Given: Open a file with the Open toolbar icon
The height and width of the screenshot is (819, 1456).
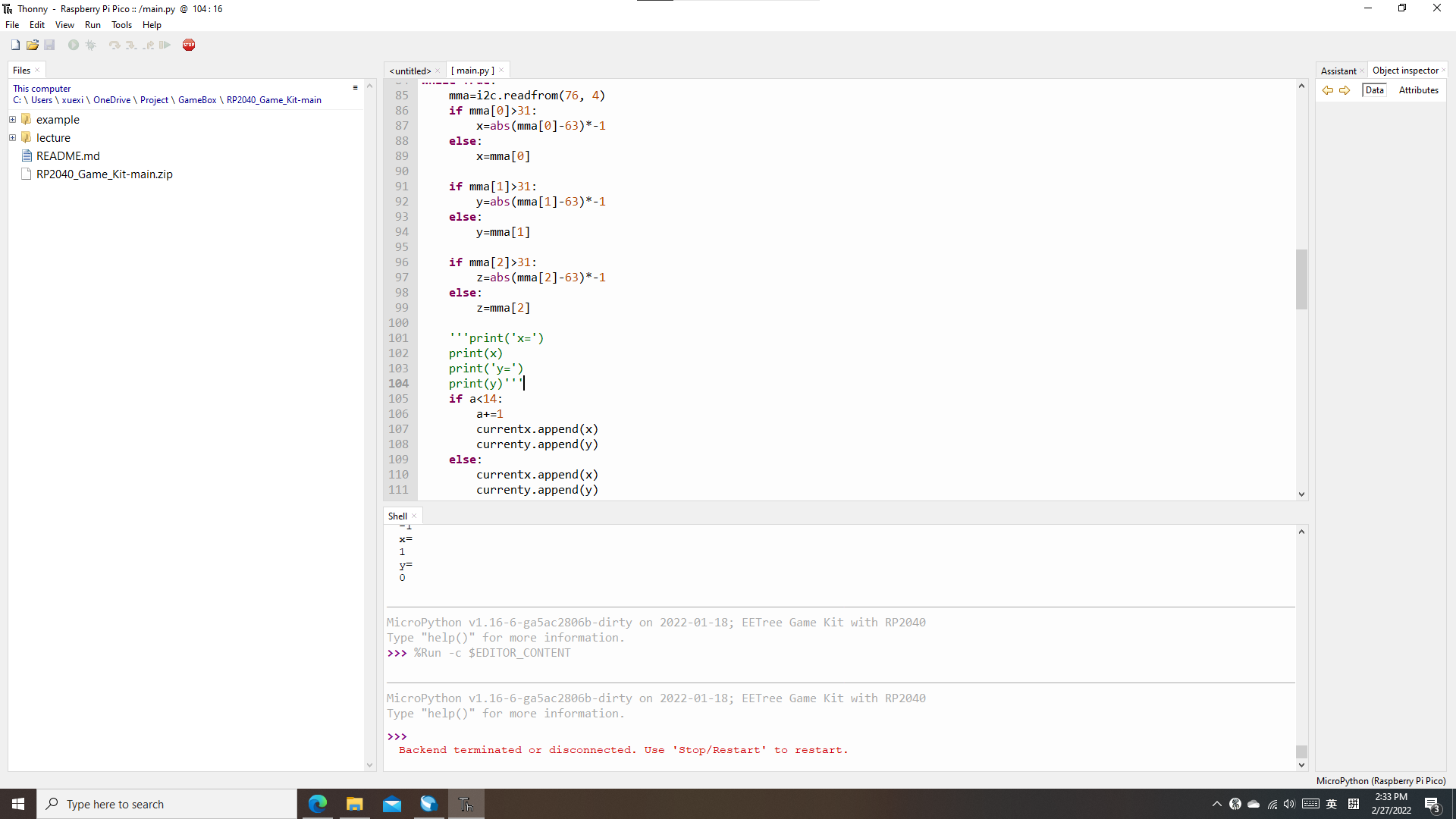Looking at the screenshot, I should [33, 45].
